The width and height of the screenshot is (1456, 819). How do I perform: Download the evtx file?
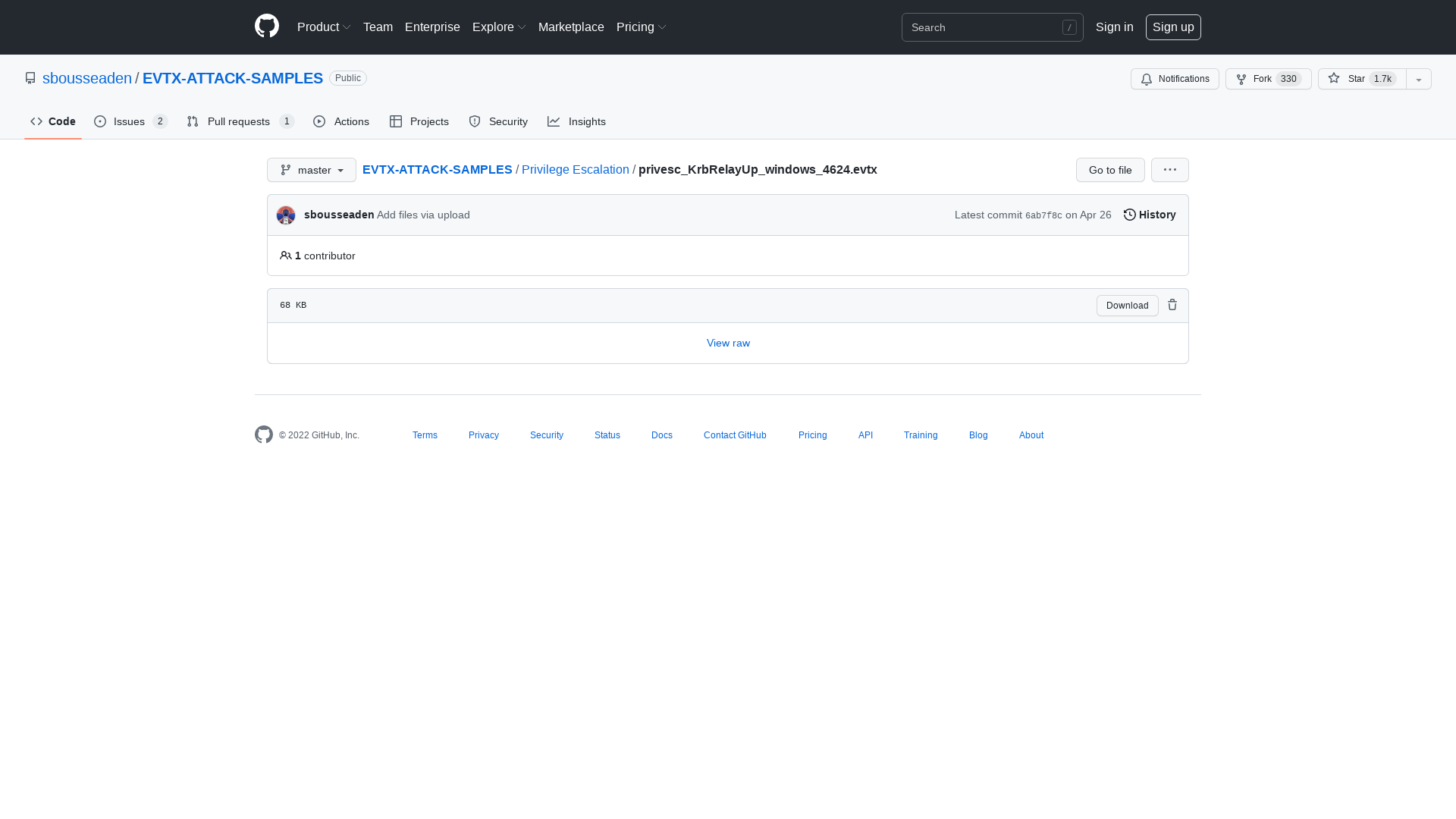point(1127,306)
